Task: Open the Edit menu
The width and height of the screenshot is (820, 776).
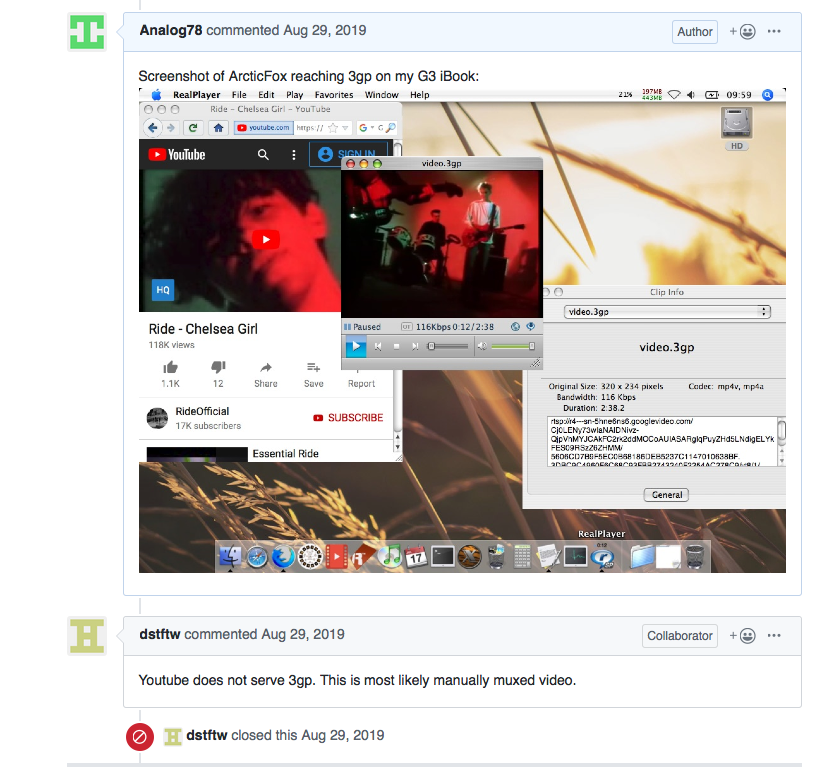Action: [x=266, y=95]
